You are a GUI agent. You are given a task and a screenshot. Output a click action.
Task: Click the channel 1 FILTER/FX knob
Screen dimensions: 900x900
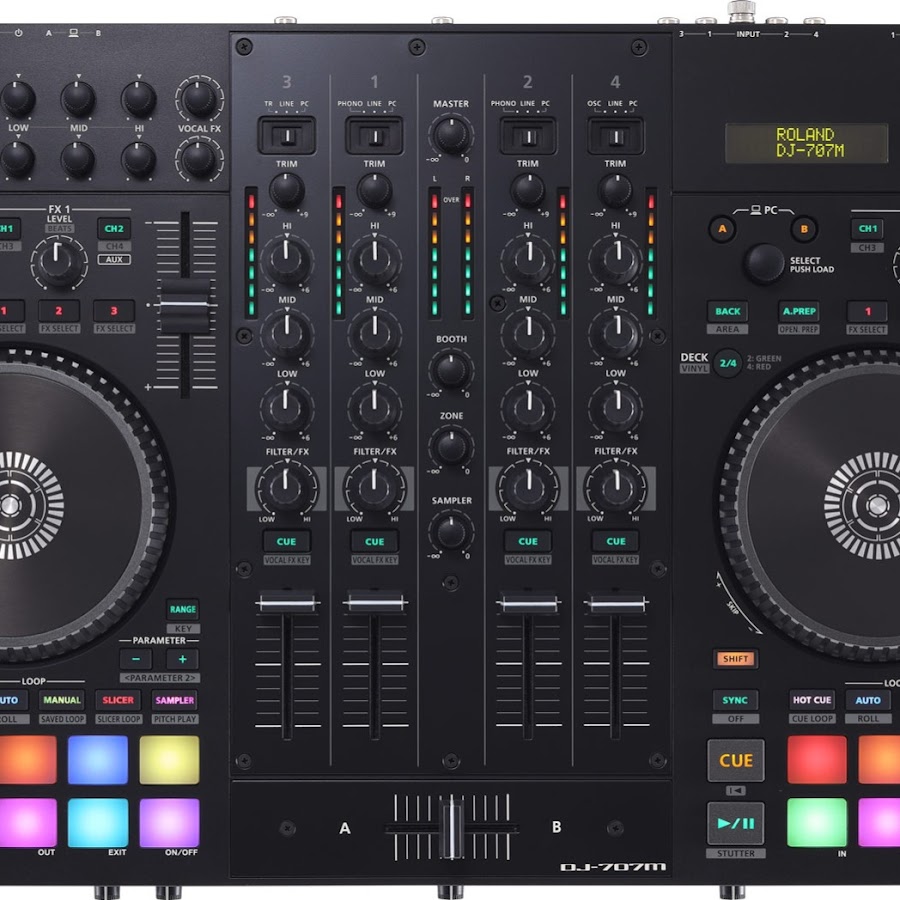375,487
